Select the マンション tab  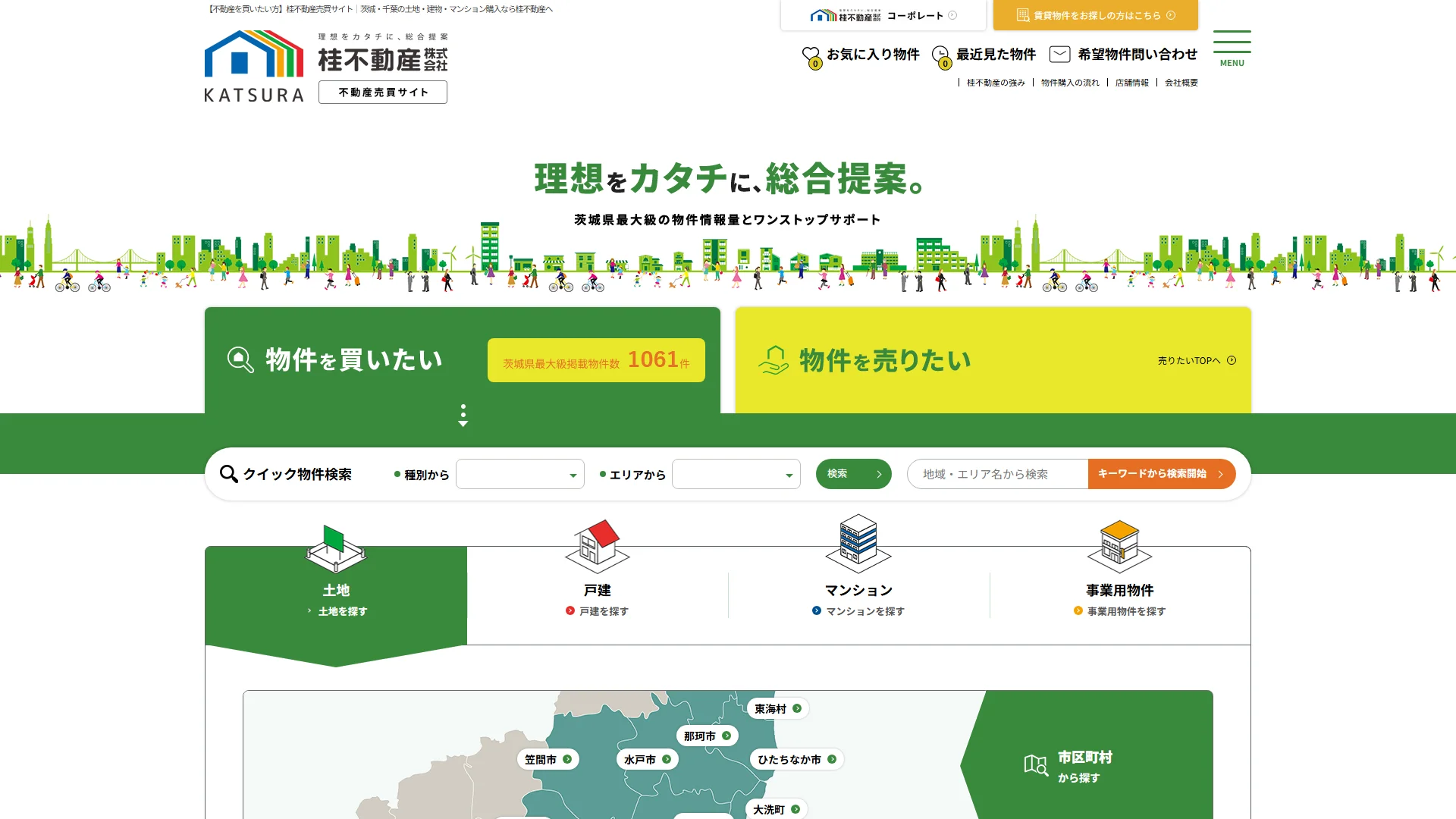pos(859,595)
